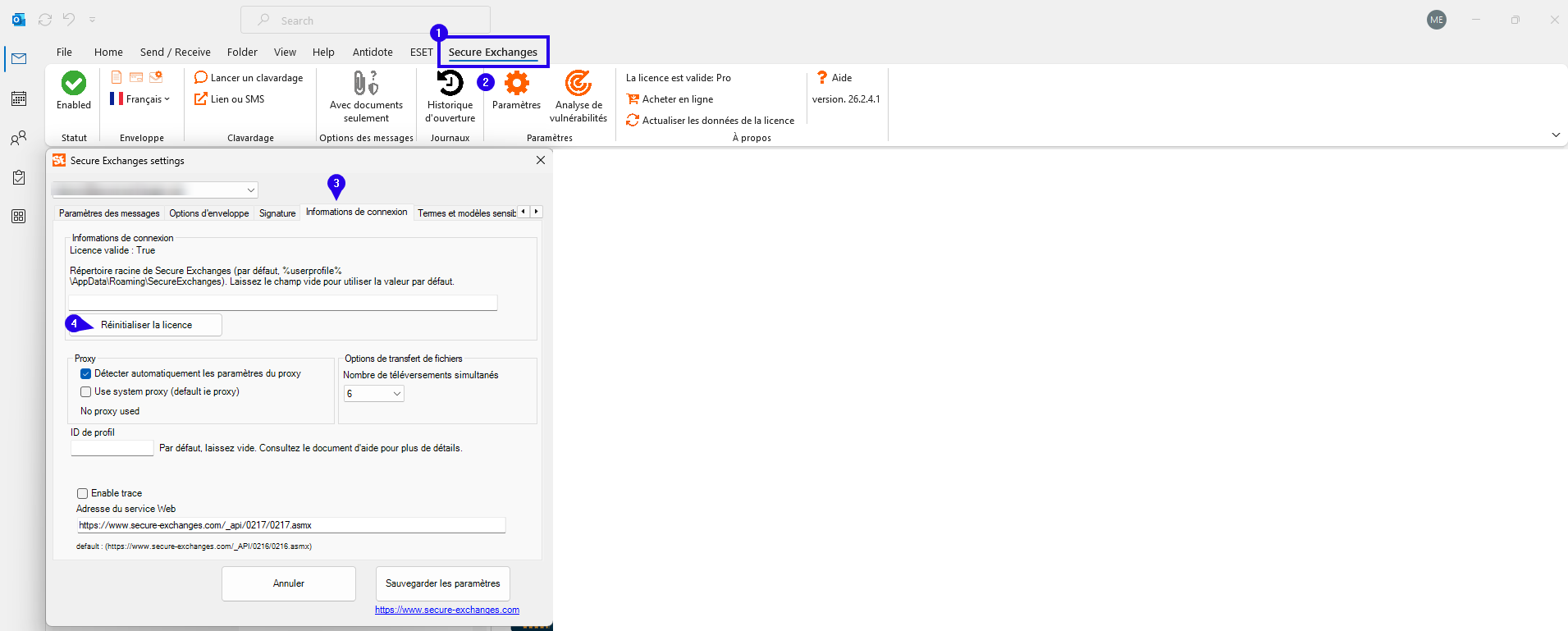The width and height of the screenshot is (1568, 631).
Task: Toggle Avec documents seulement option
Action: click(x=366, y=96)
